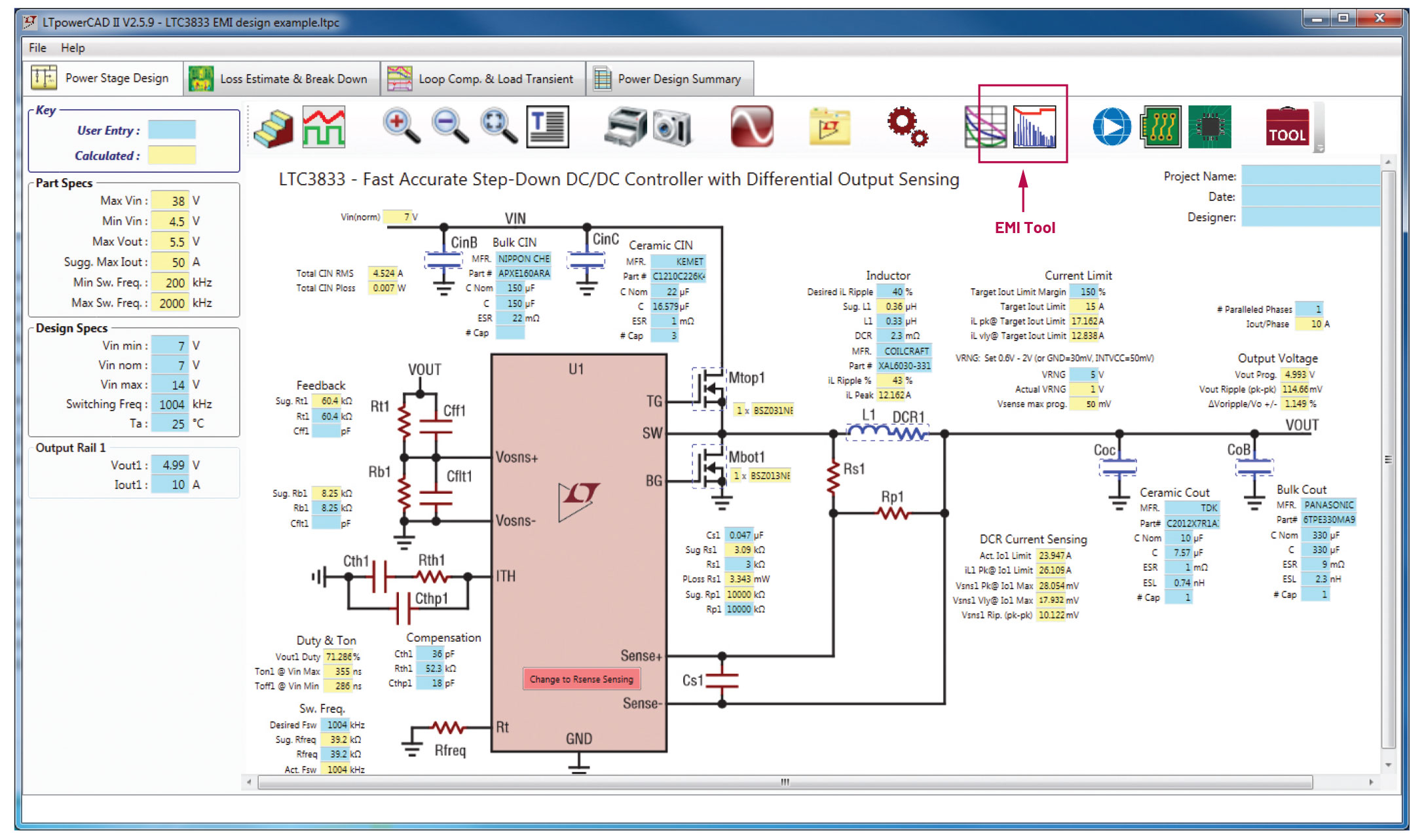Click the camera screenshot icon

tap(672, 127)
